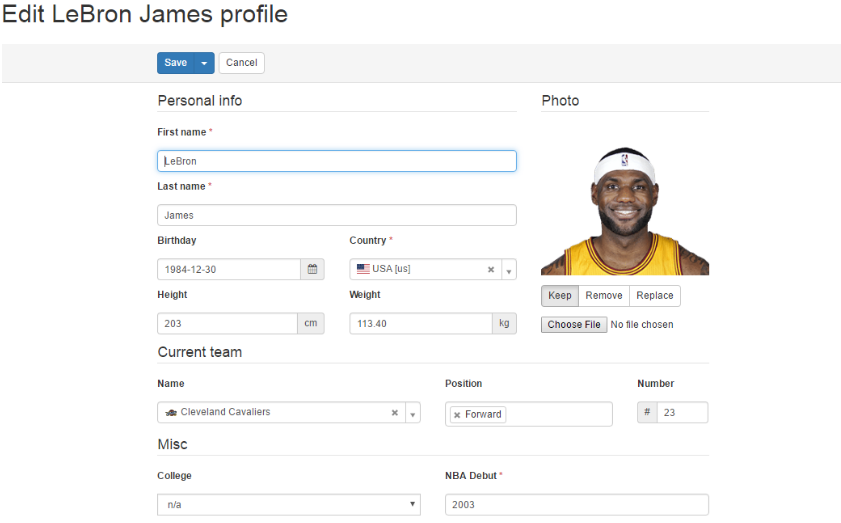This screenshot has width=841, height=523.
Task: Select the Remove photo option
Action: click(x=604, y=296)
